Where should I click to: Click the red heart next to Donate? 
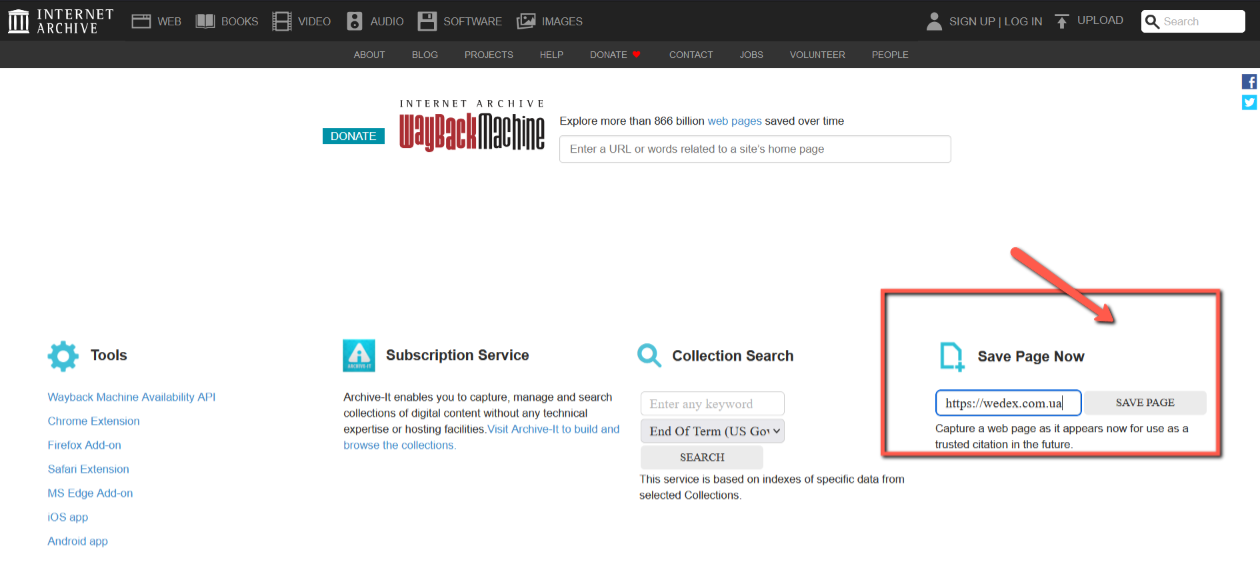[x=636, y=55]
